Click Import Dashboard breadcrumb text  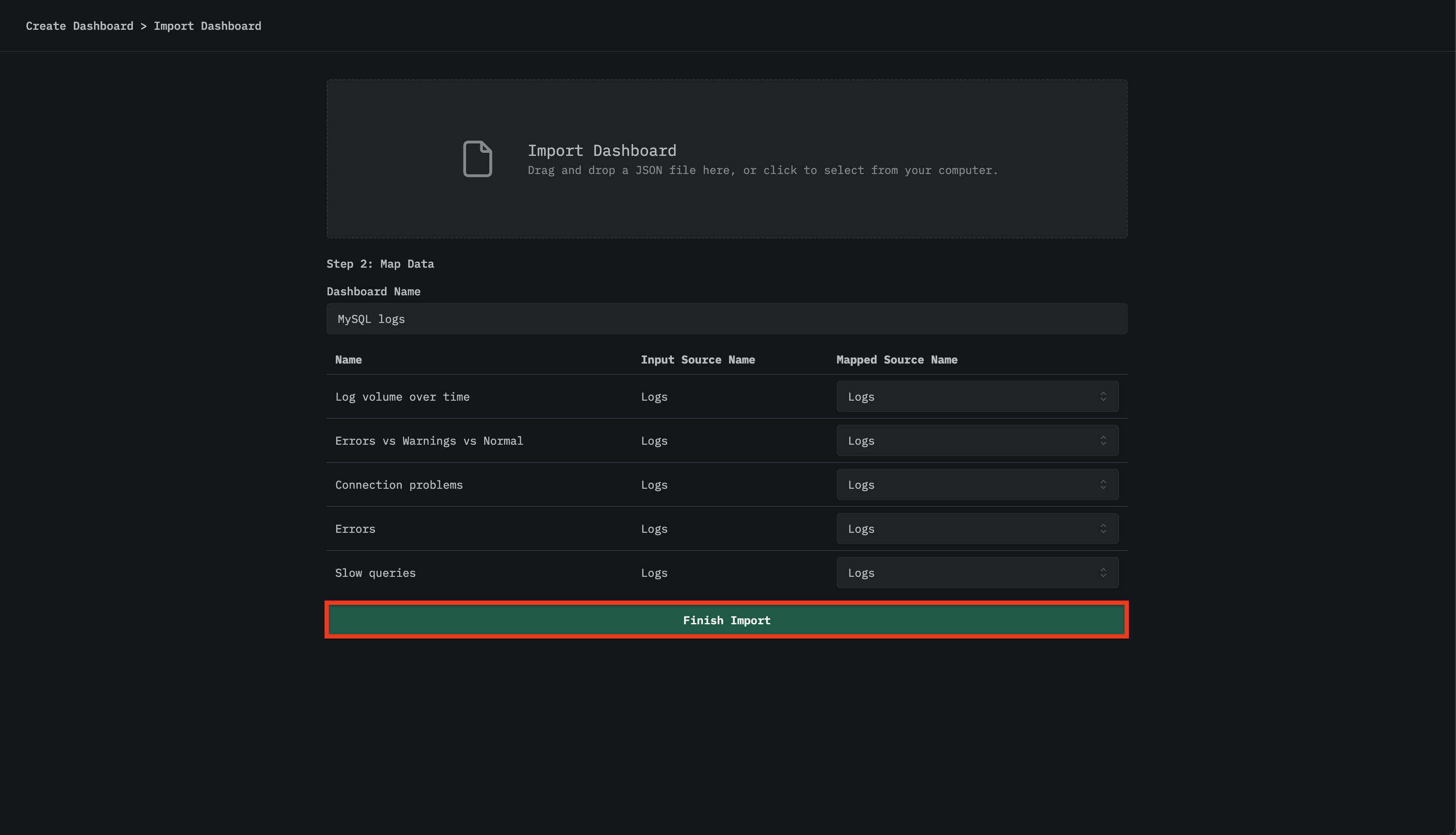[207, 26]
